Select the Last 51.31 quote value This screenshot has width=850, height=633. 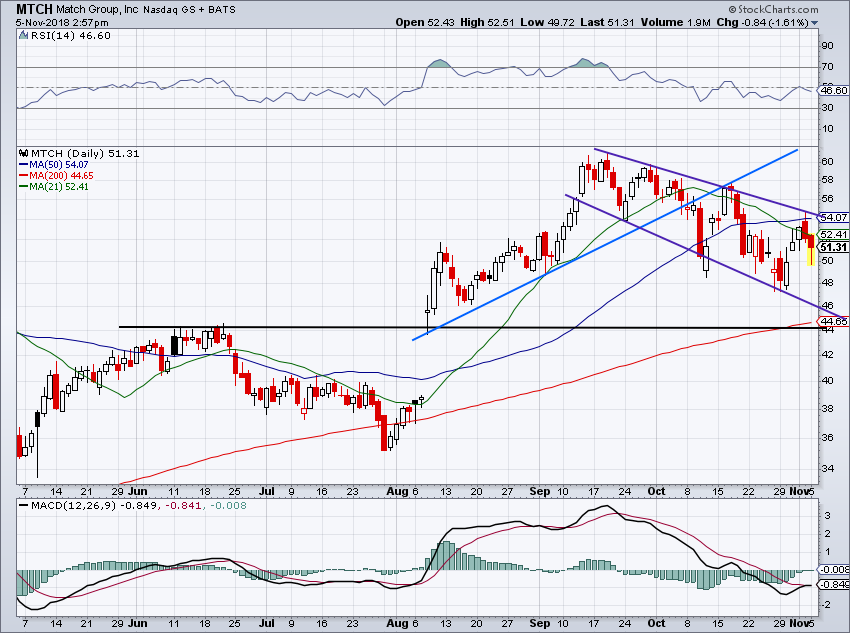[x=607, y=22]
